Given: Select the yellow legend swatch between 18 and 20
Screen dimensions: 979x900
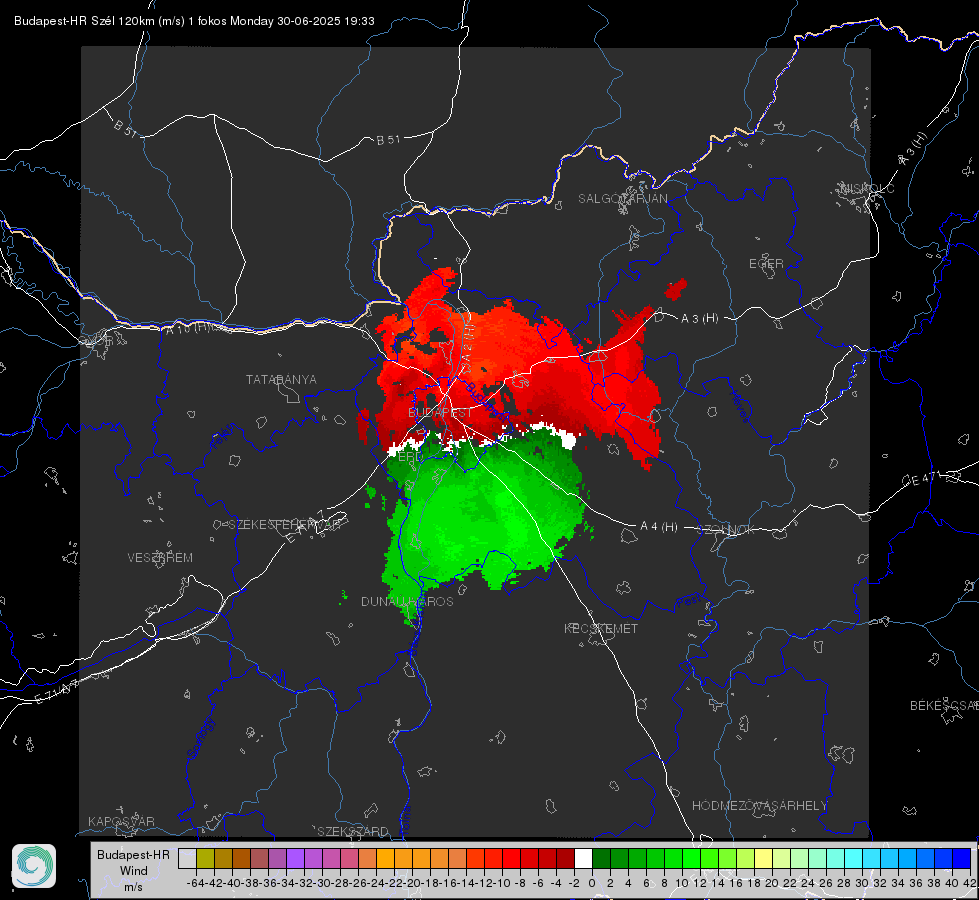Looking at the screenshot, I should (x=764, y=858).
